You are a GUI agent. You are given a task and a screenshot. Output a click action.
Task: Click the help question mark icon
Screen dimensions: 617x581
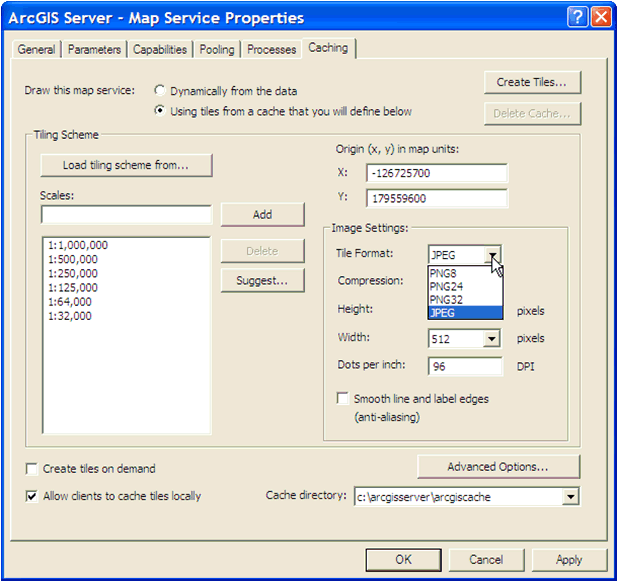pos(577,17)
